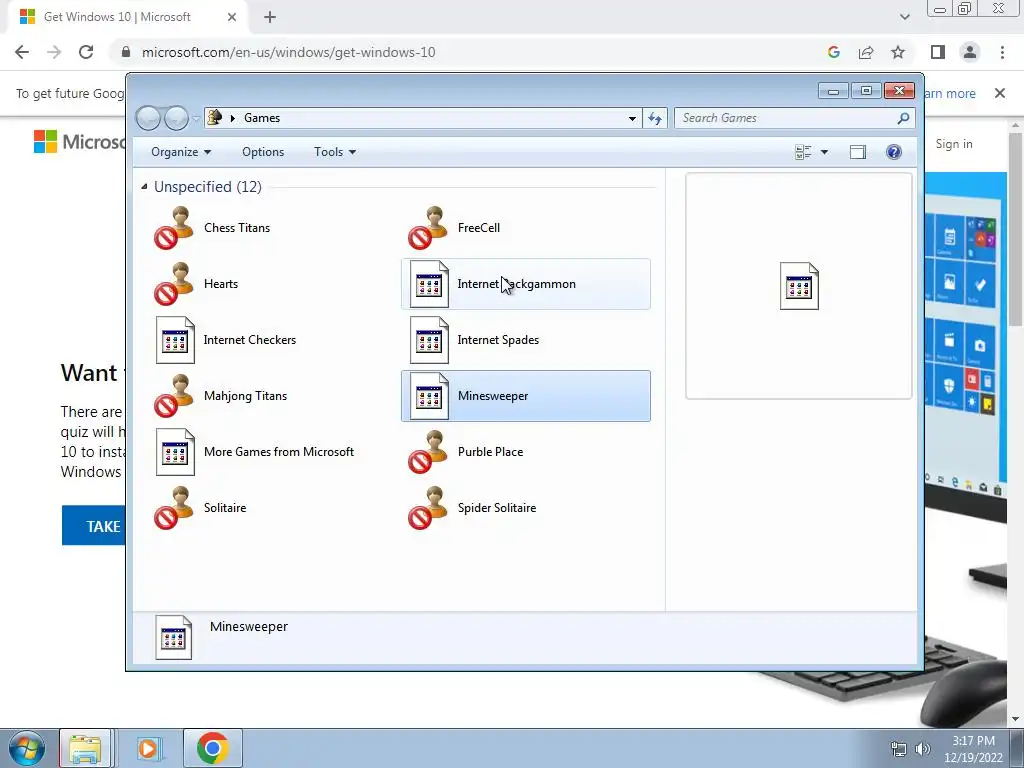Open the Organize dropdown menu
The height and width of the screenshot is (768, 1024).
[x=181, y=152]
